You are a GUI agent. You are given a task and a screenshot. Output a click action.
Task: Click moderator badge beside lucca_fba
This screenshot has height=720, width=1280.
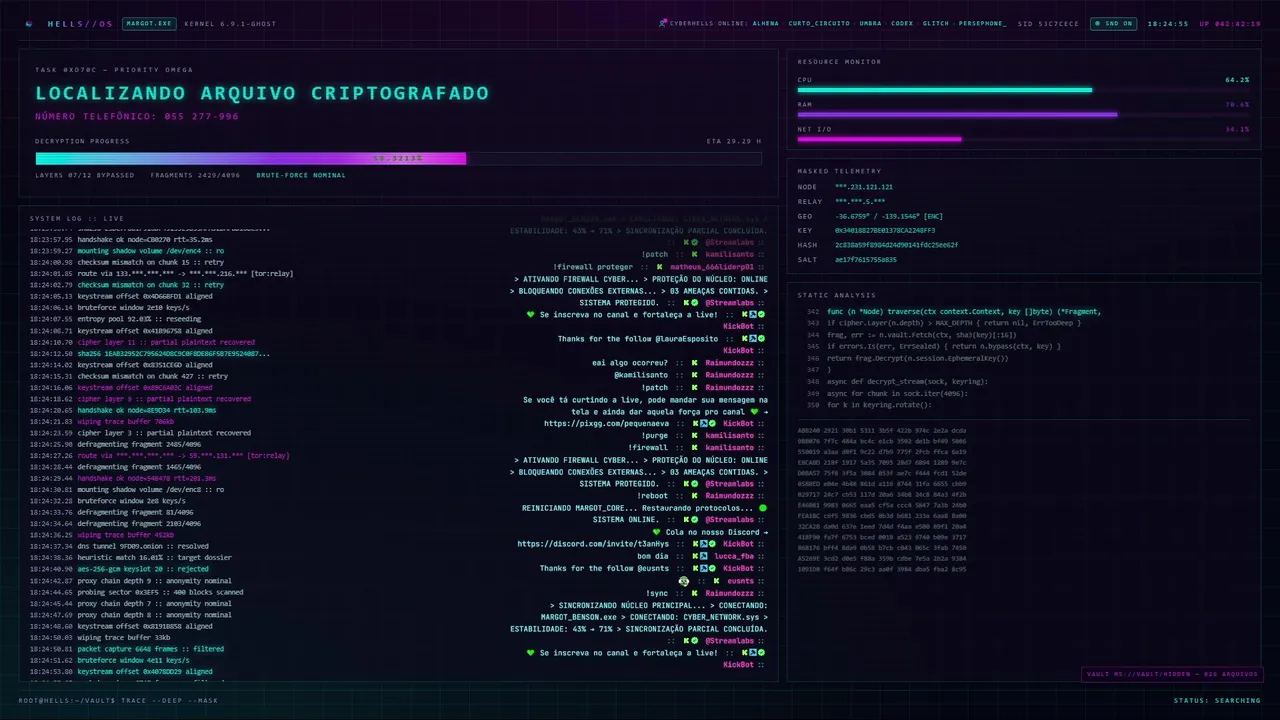[x=704, y=556]
